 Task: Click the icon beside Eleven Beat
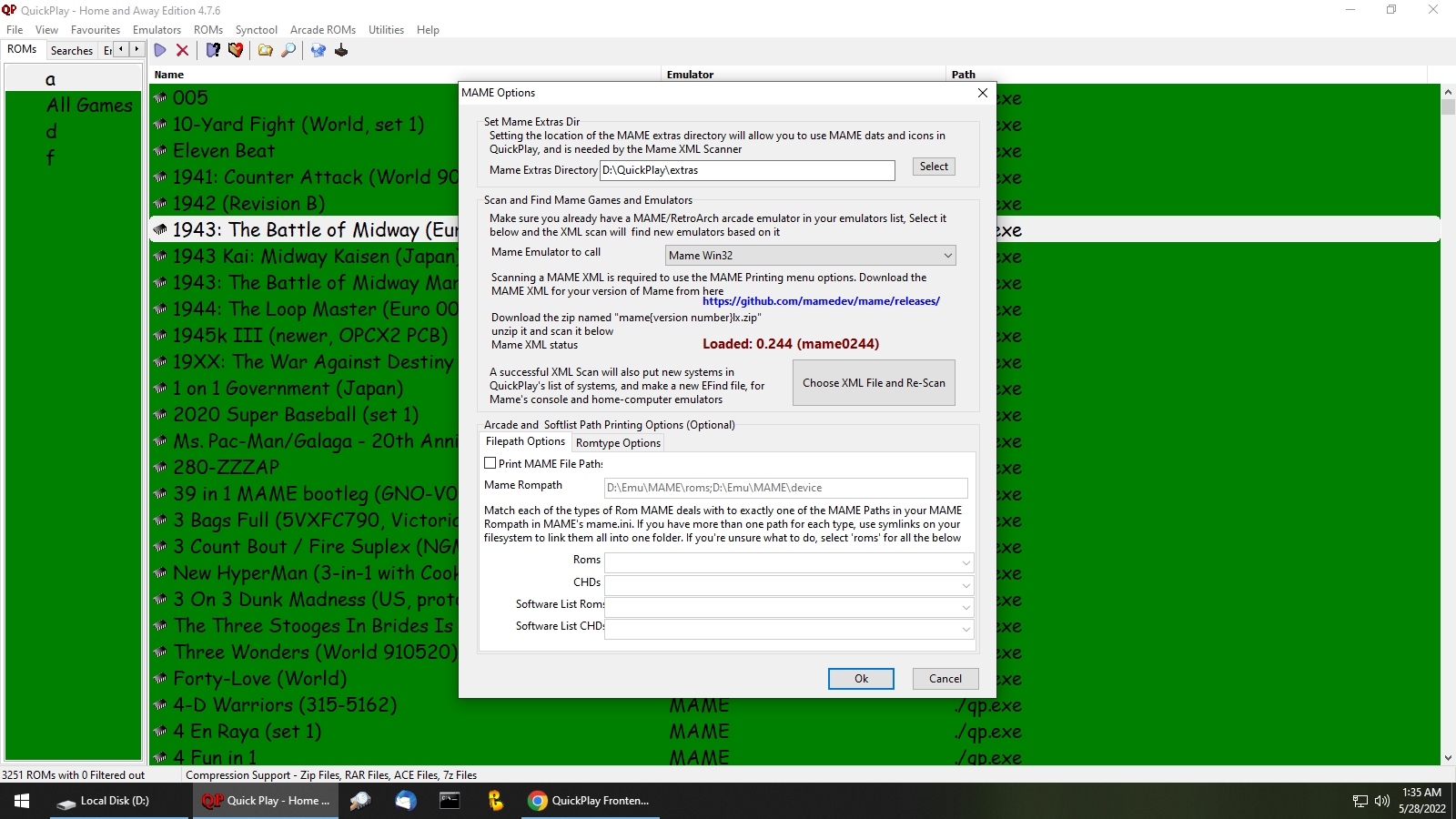click(x=160, y=150)
